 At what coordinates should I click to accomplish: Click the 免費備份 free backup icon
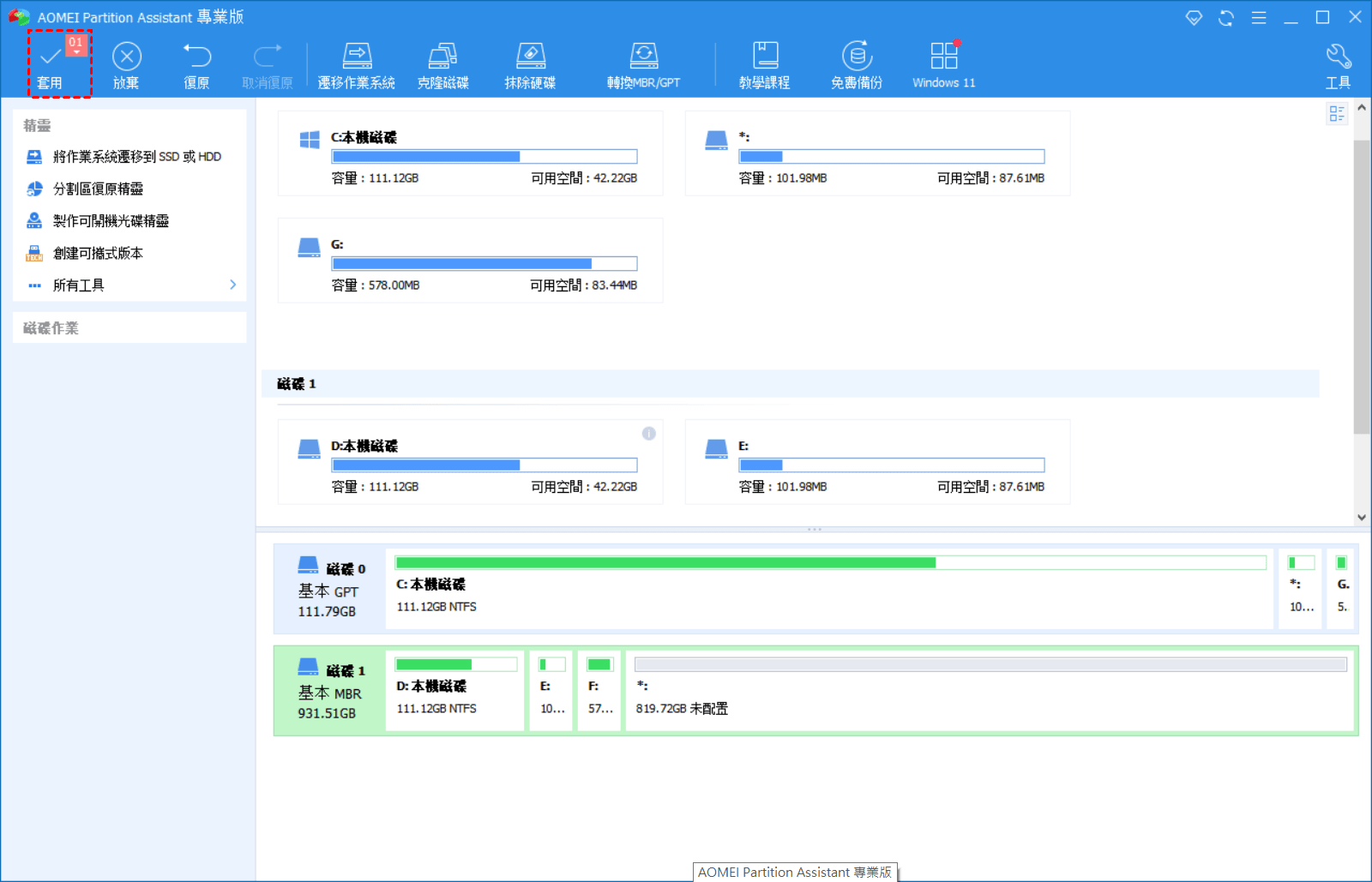click(x=857, y=57)
